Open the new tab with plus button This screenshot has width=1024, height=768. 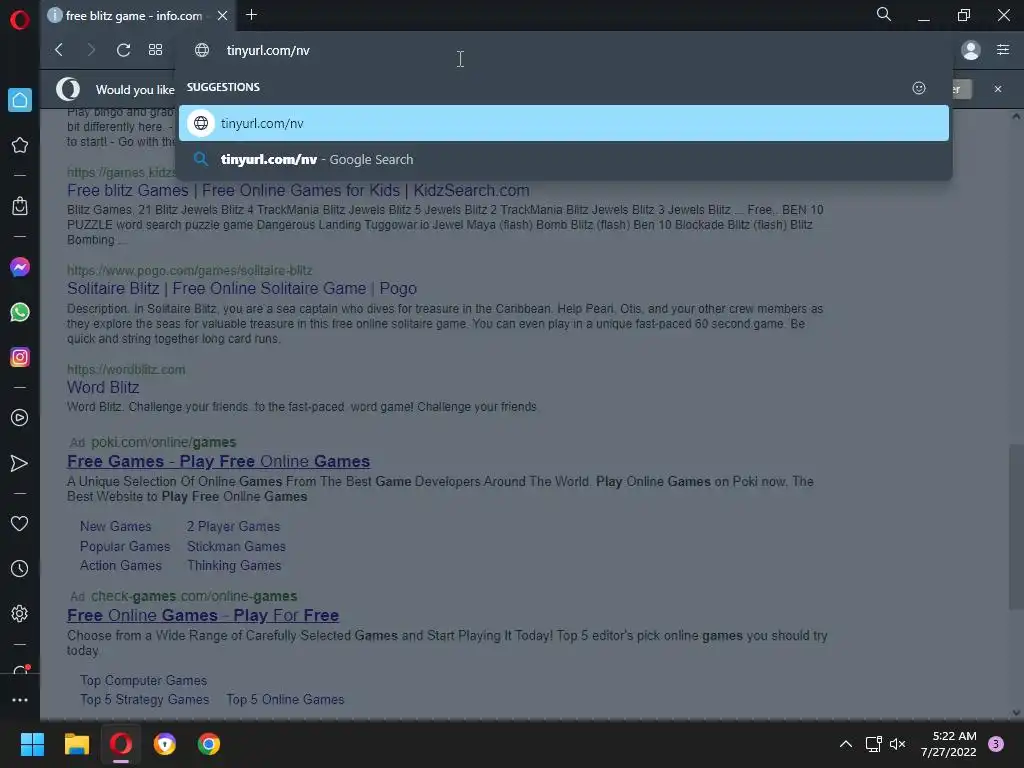251,14
